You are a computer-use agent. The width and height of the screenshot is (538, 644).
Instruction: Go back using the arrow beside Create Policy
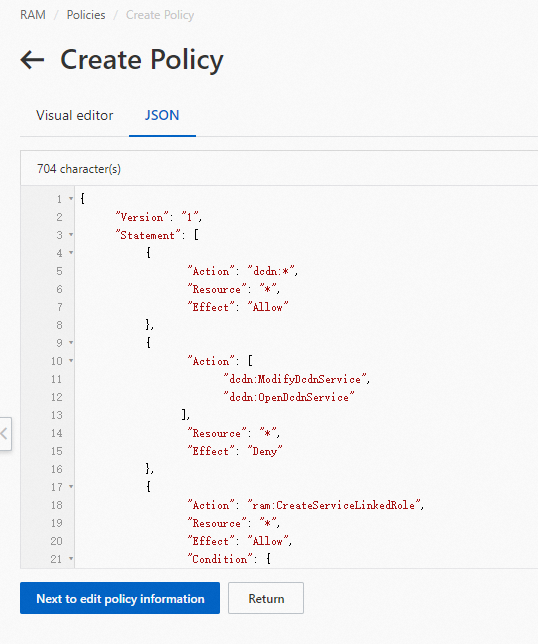point(32,60)
